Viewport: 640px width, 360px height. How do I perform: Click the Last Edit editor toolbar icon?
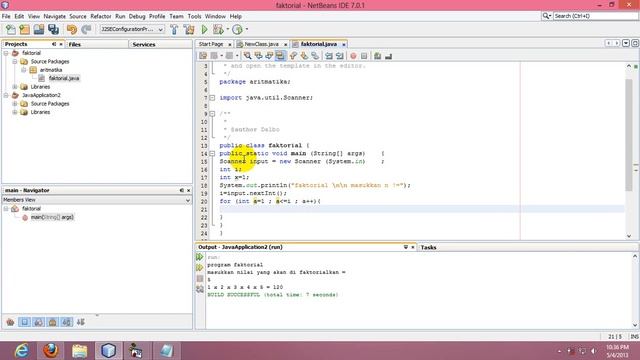pos(203,56)
